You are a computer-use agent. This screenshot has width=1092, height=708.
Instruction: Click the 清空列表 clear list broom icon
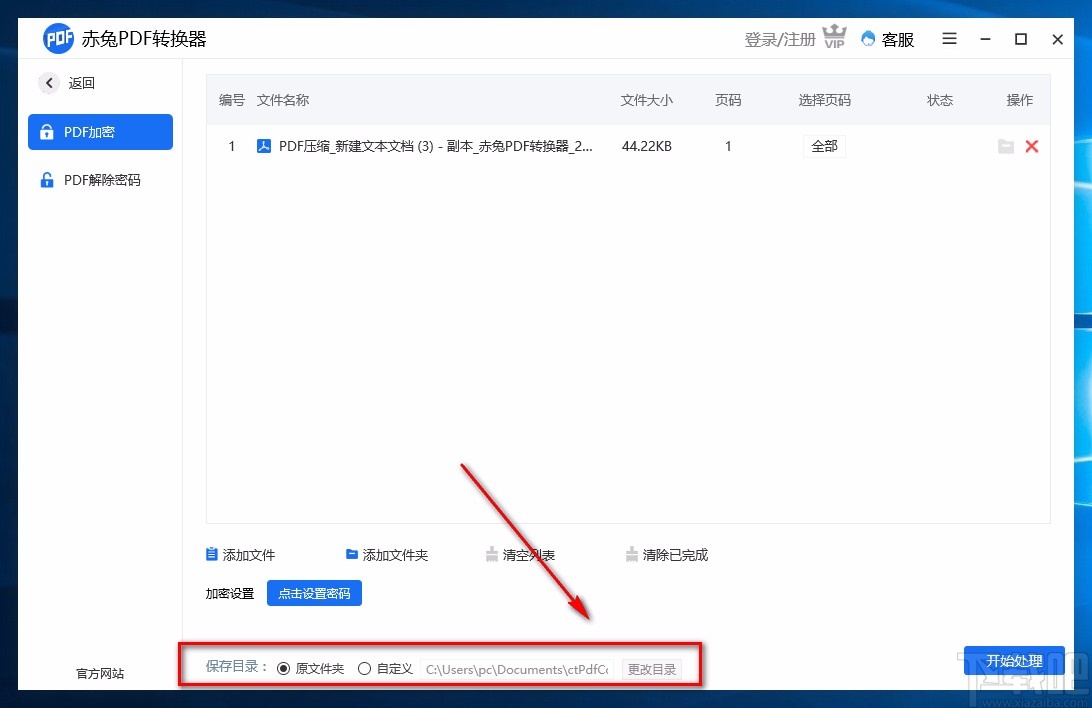point(492,554)
